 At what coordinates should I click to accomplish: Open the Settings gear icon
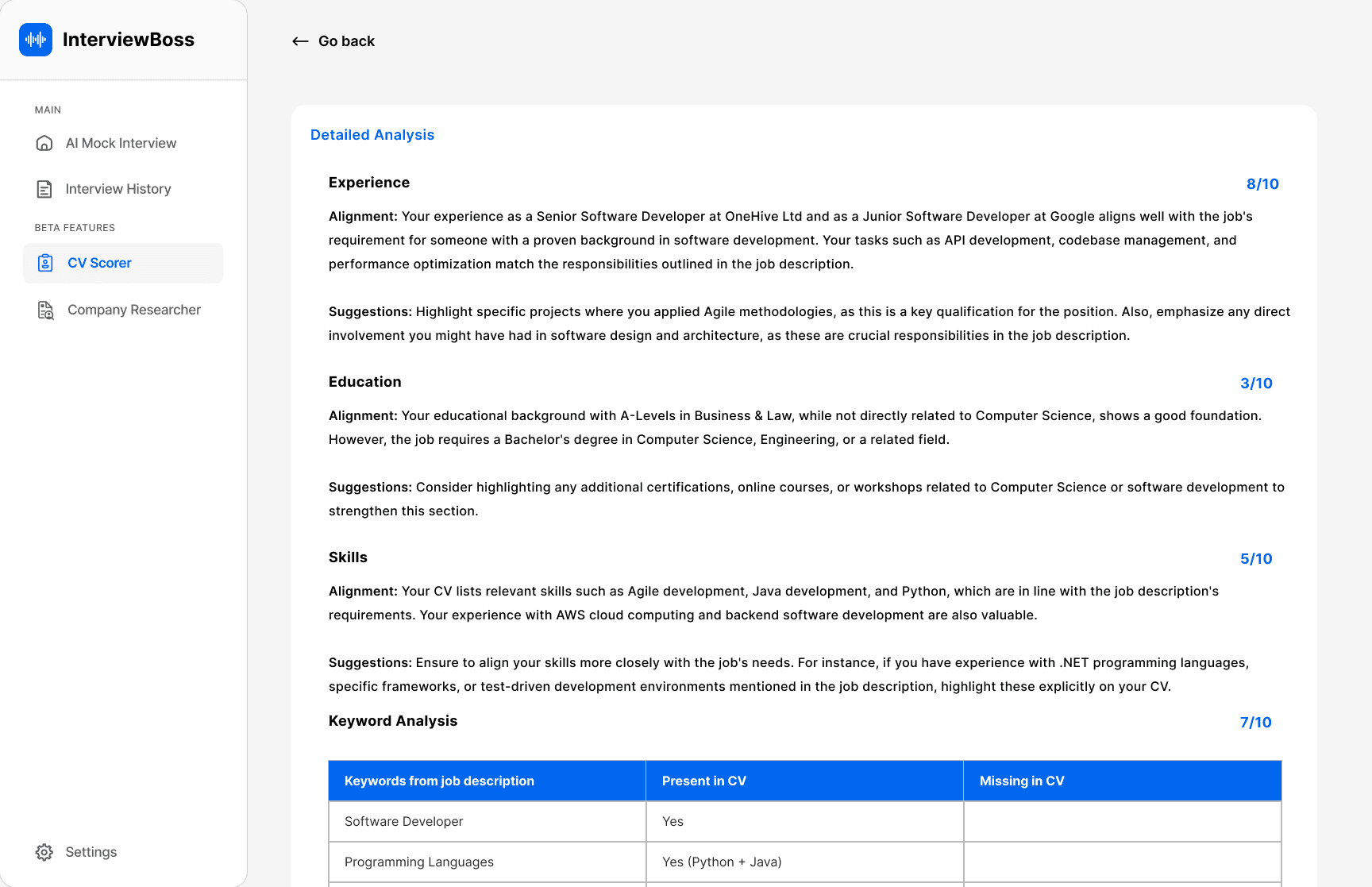pyautogui.click(x=44, y=852)
